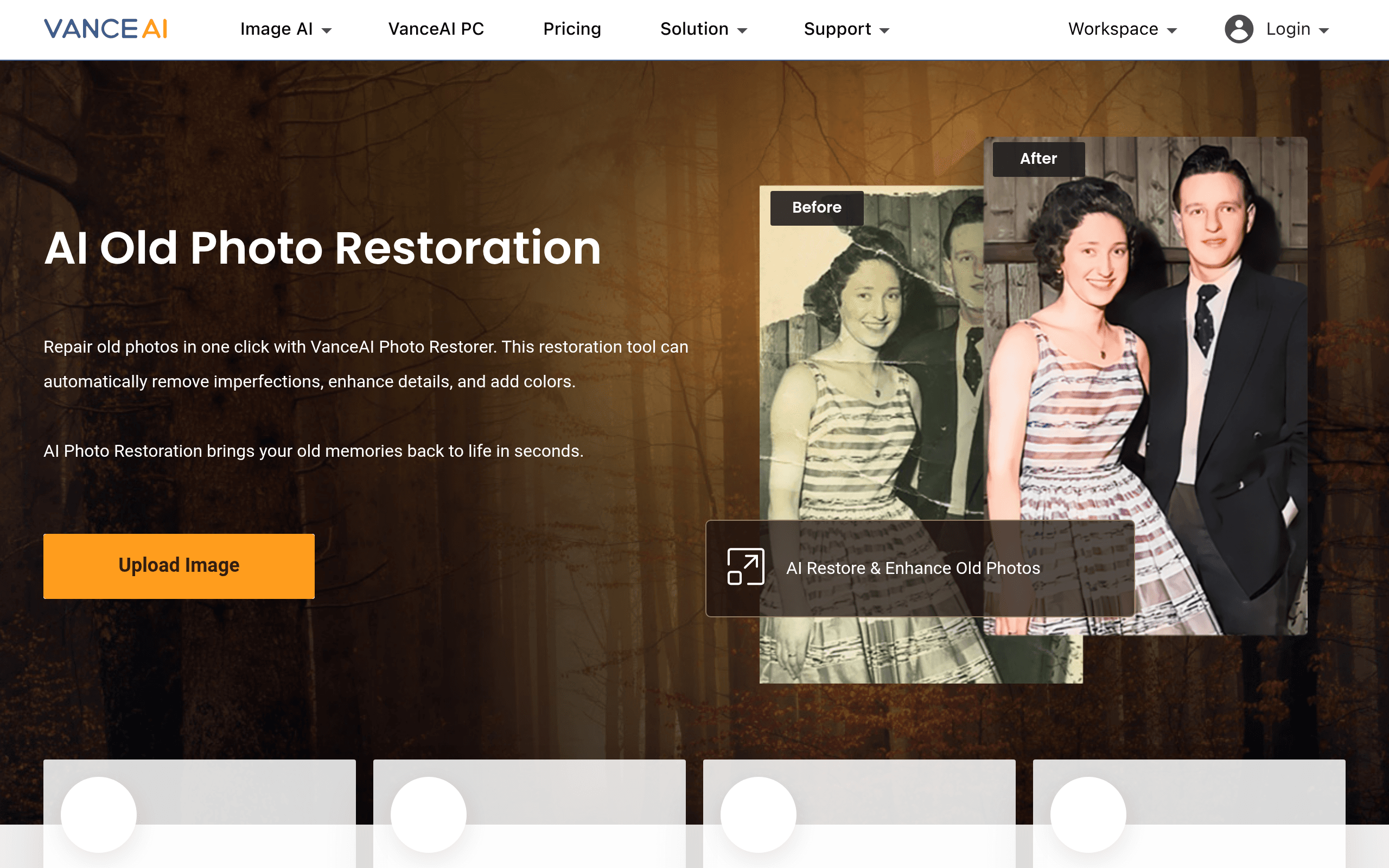The image size is (1389, 868).
Task: Expand the Solution dropdown
Action: tap(704, 29)
